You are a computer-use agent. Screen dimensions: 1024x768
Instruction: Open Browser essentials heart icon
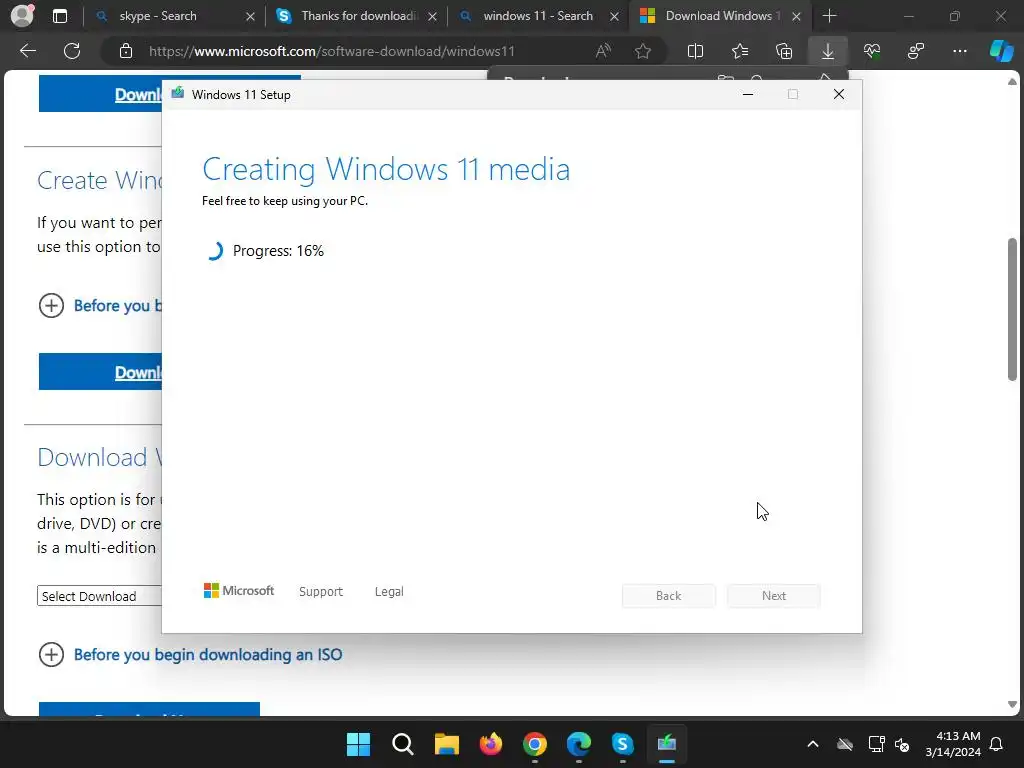[x=872, y=51]
